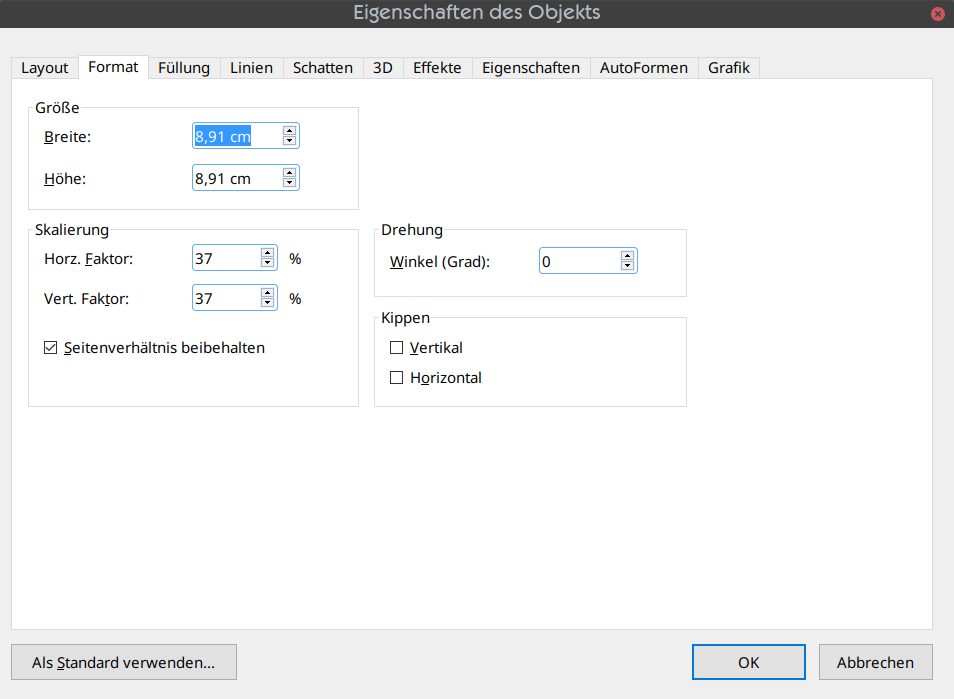Image resolution: width=954 pixels, height=699 pixels.
Task: Open the Eigenschaften tab
Action: coord(531,68)
